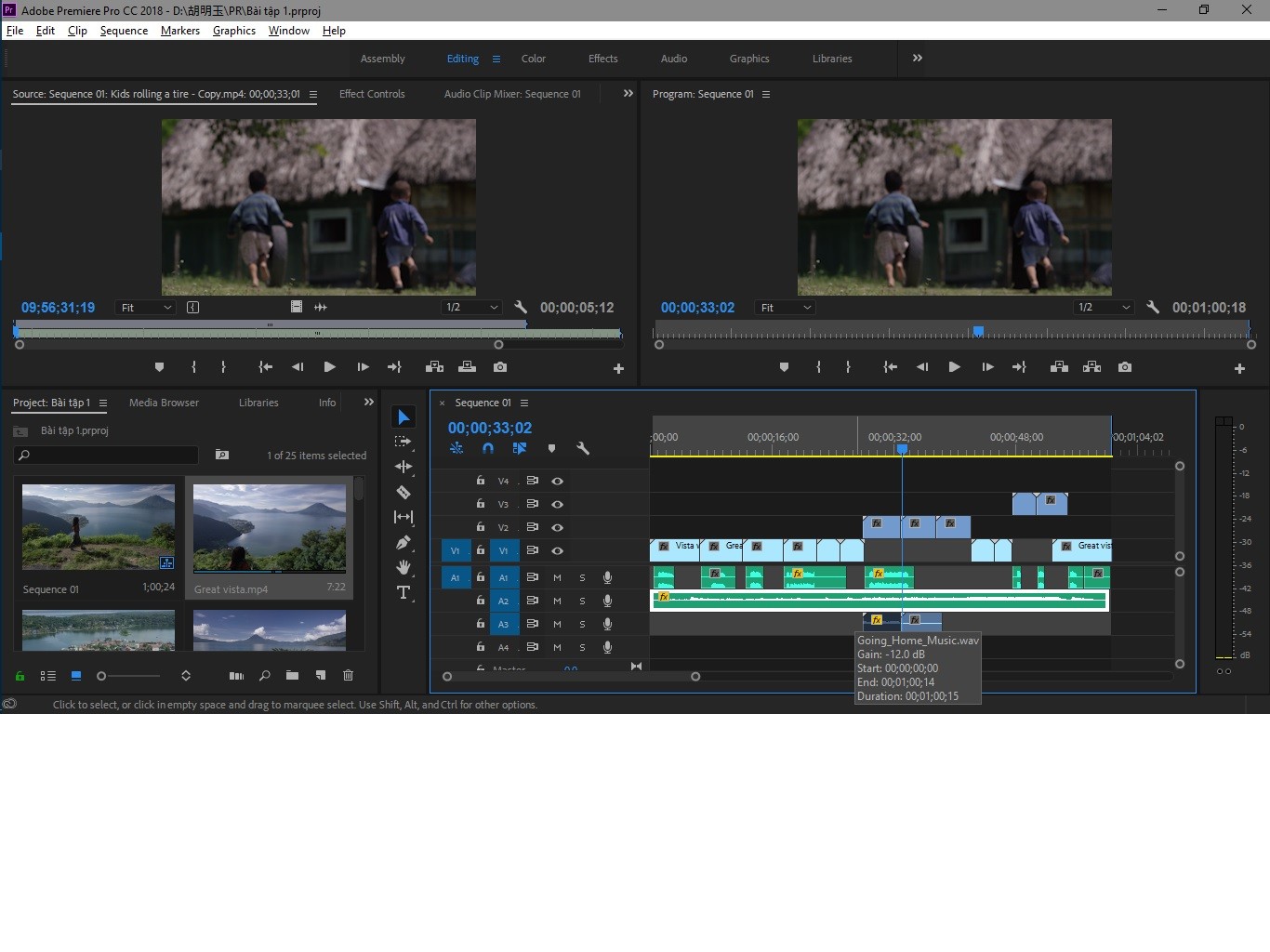
Task: Select the Great vista.mp4 thumbnail
Action: coord(270,528)
